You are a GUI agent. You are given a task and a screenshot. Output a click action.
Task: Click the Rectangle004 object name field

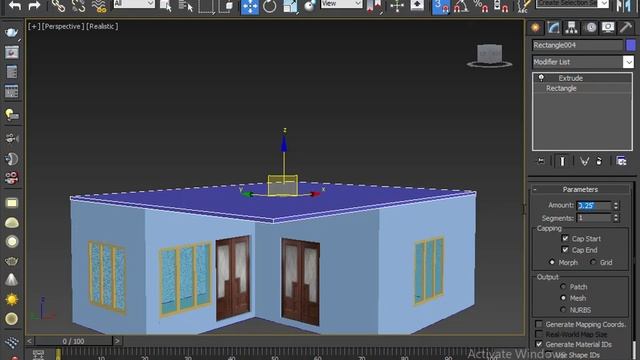click(x=578, y=45)
